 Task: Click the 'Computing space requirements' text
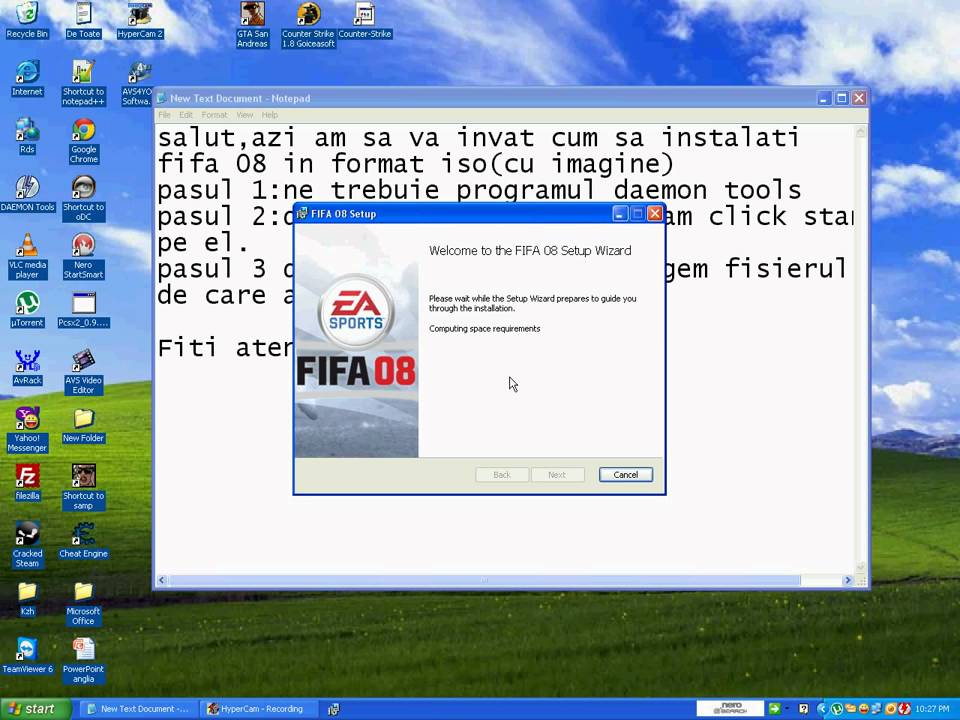coord(484,329)
